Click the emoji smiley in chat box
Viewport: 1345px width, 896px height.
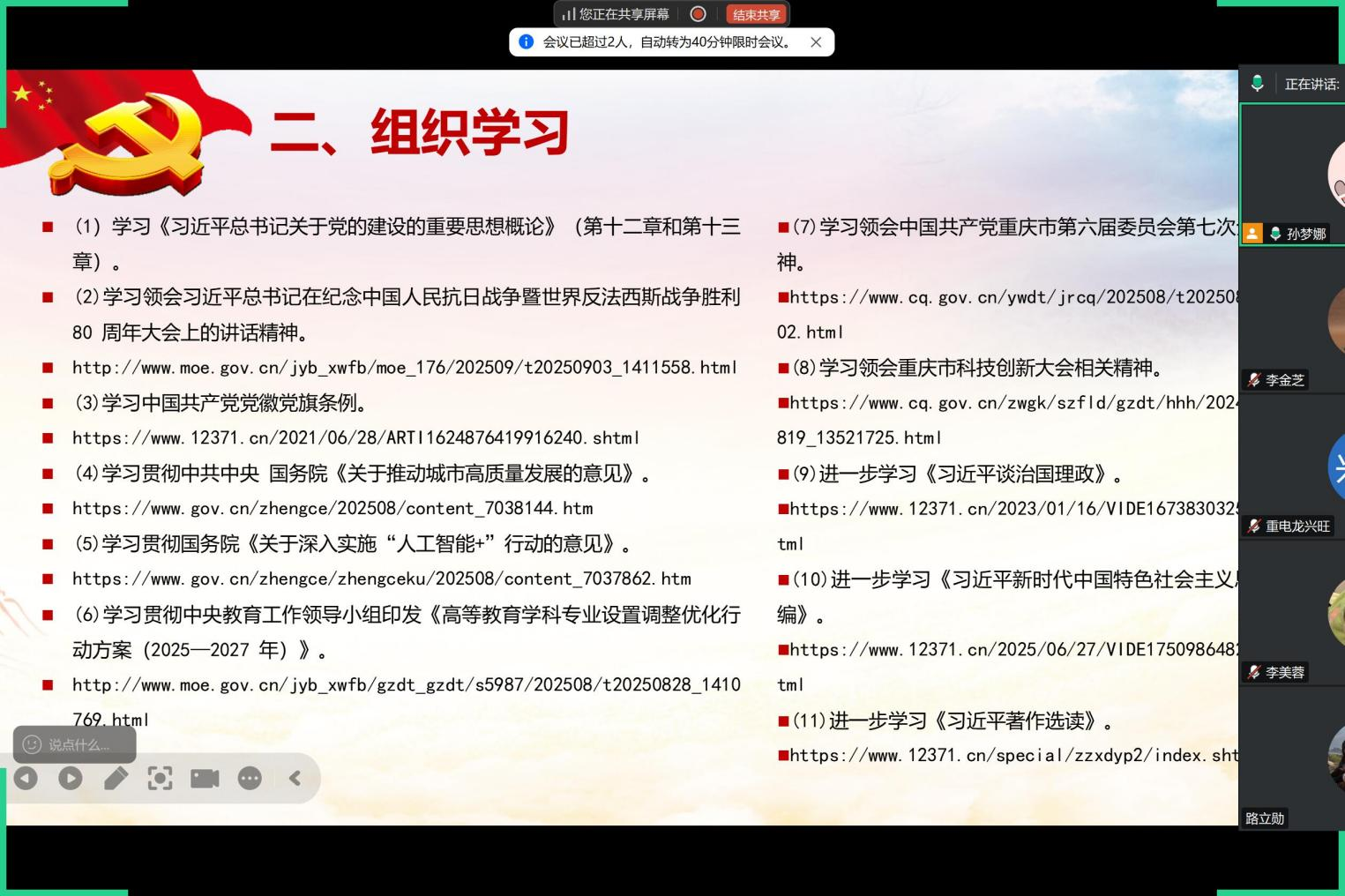click(x=32, y=744)
